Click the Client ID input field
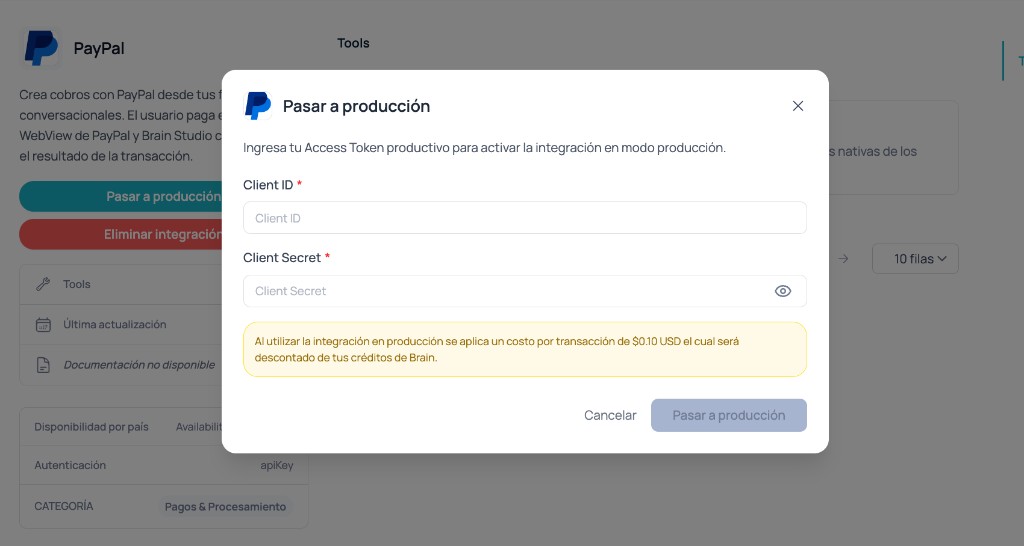This screenshot has width=1024, height=546. click(x=524, y=217)
